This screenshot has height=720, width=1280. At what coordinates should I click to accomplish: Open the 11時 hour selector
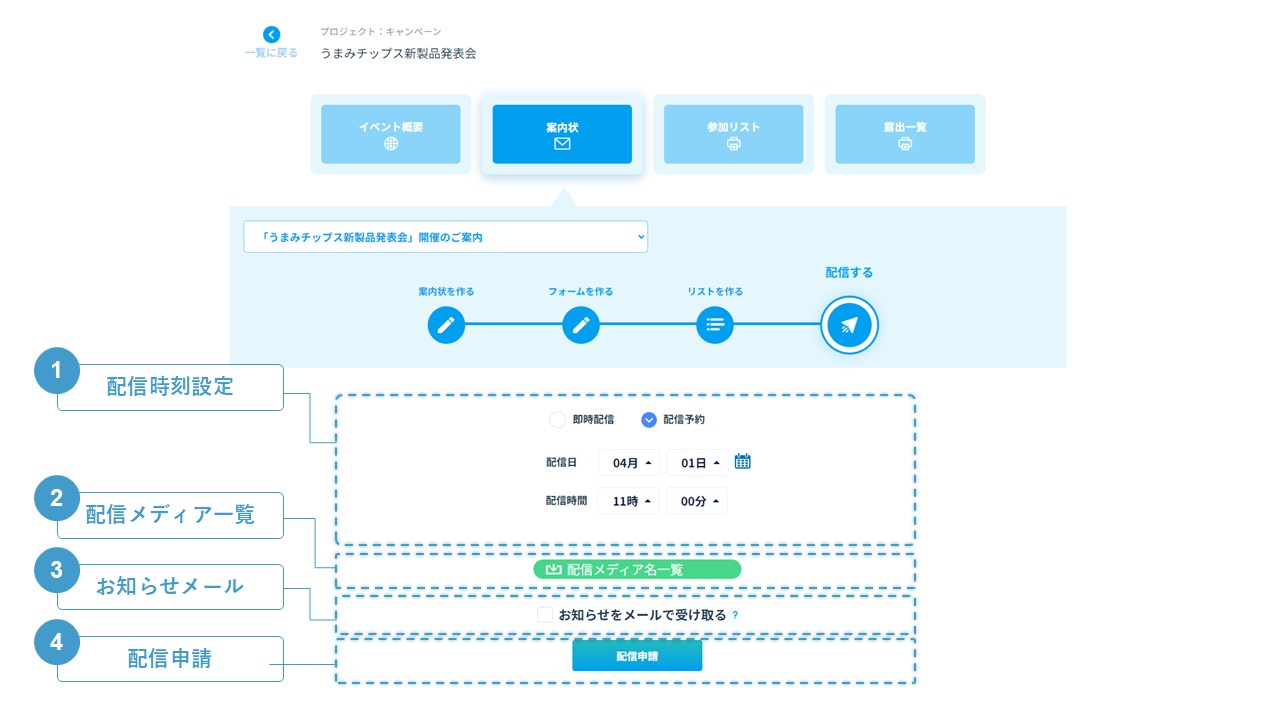pos(630,501)
